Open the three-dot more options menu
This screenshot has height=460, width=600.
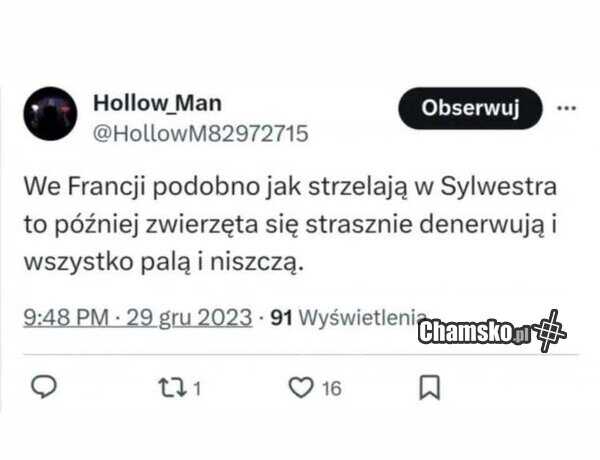coord(566,108)
